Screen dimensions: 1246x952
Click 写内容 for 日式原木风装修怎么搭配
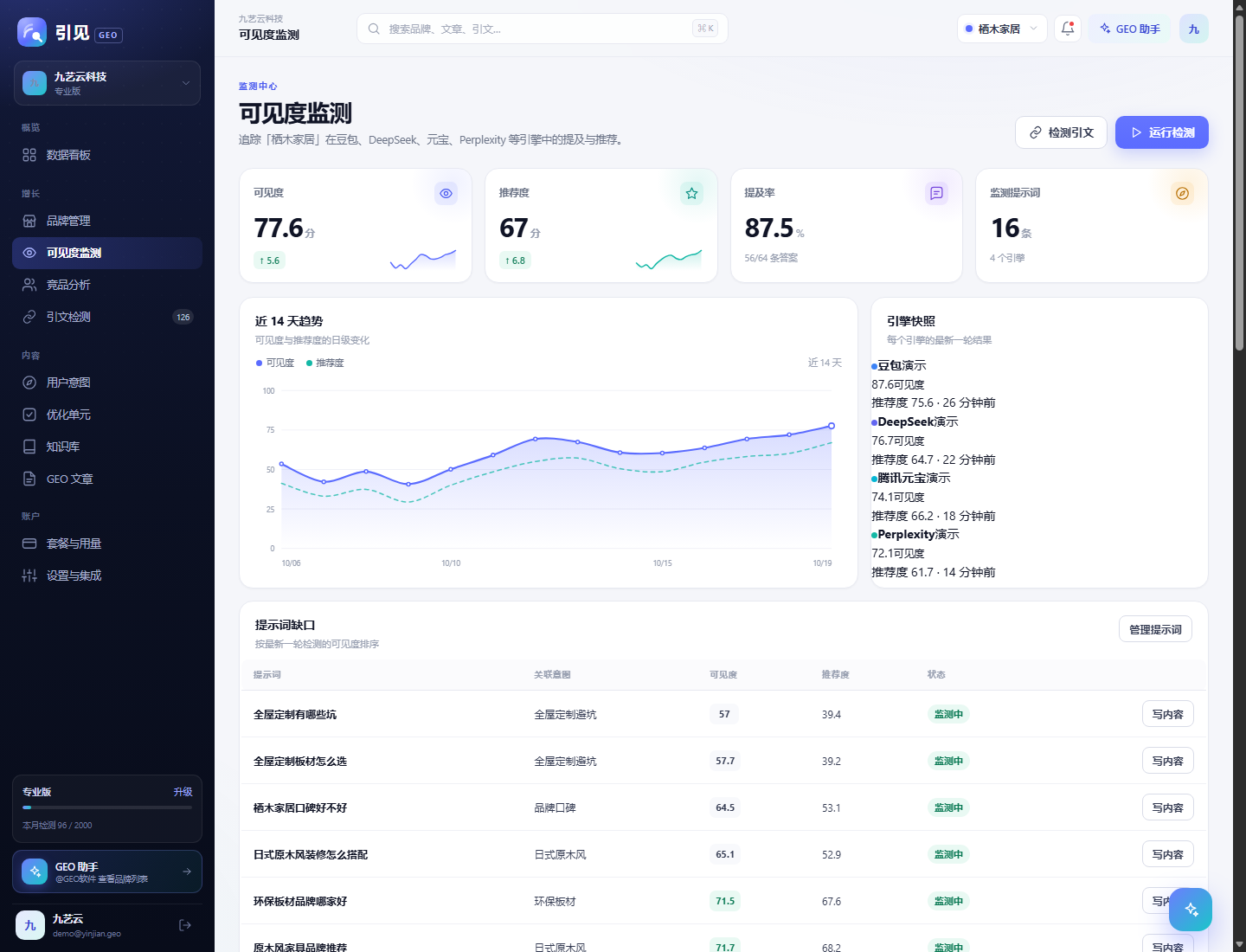pos(1168,854)
